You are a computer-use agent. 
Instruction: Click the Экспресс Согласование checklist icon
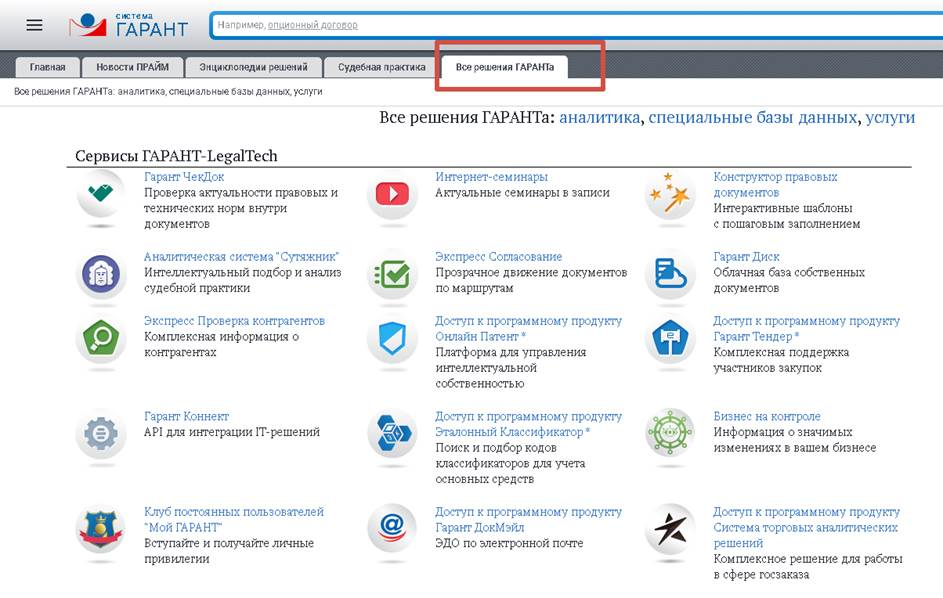(x=392, y=274)
